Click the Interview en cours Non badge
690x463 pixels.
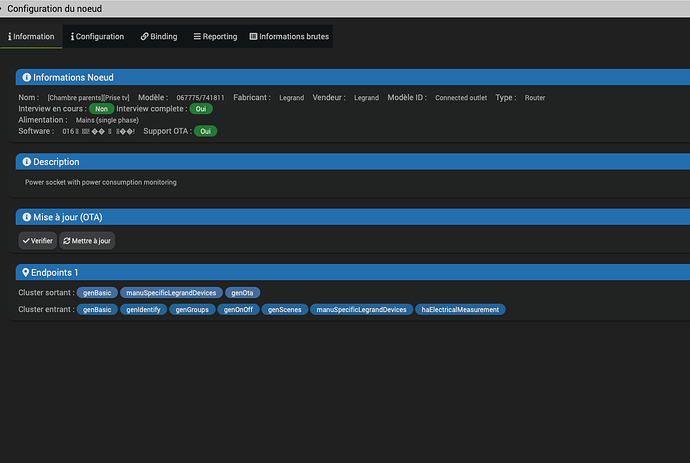click(x=101, y=108)
